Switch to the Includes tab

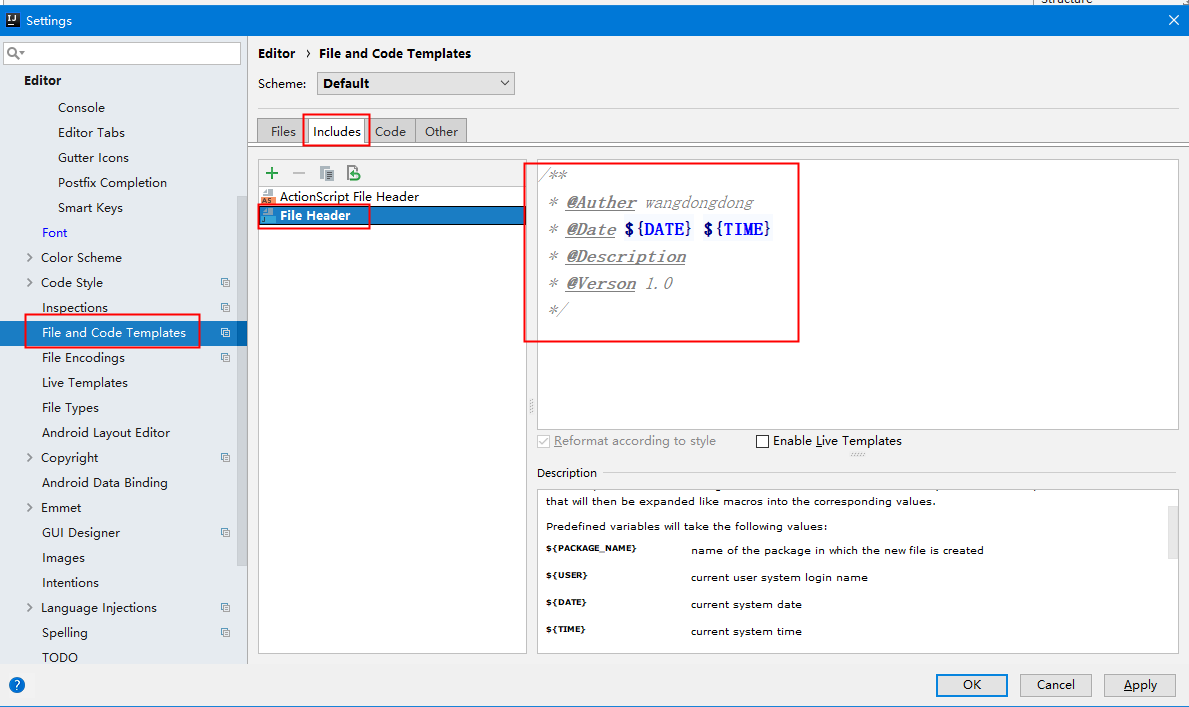pos(337,131)
